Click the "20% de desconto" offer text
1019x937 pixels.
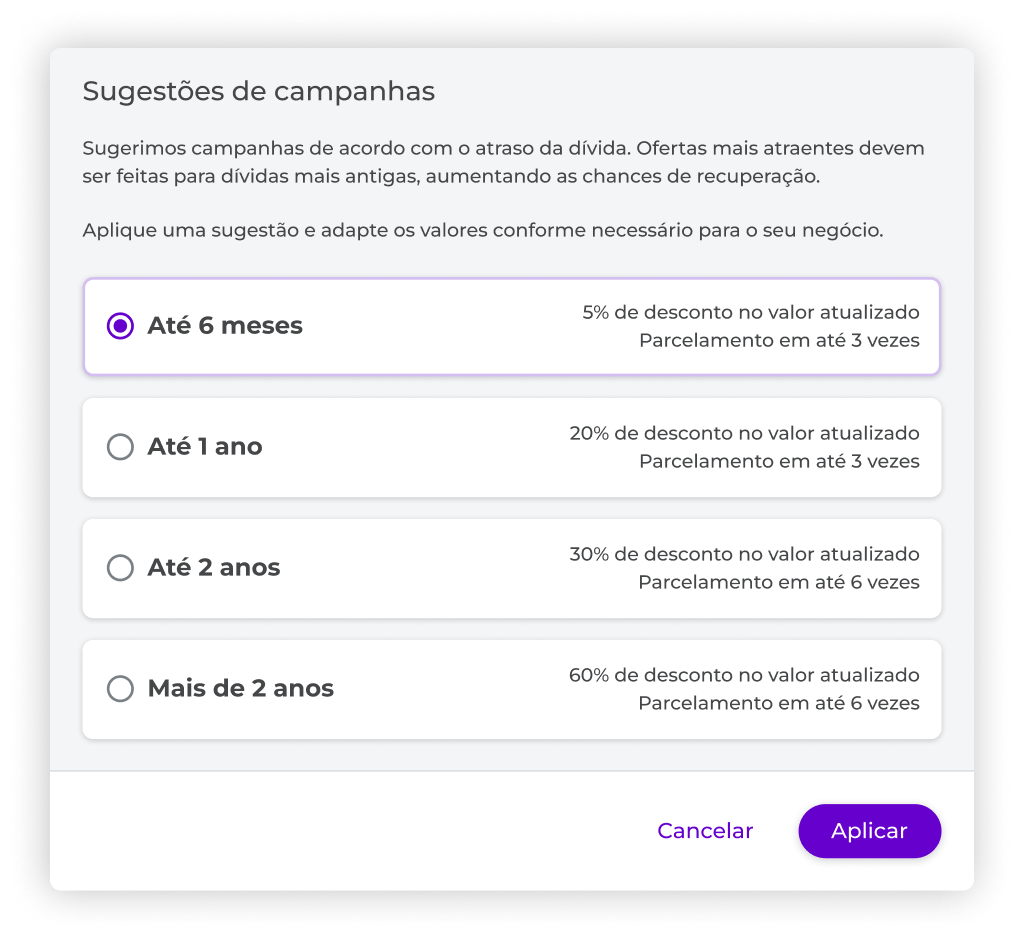[x=744, y=434]
